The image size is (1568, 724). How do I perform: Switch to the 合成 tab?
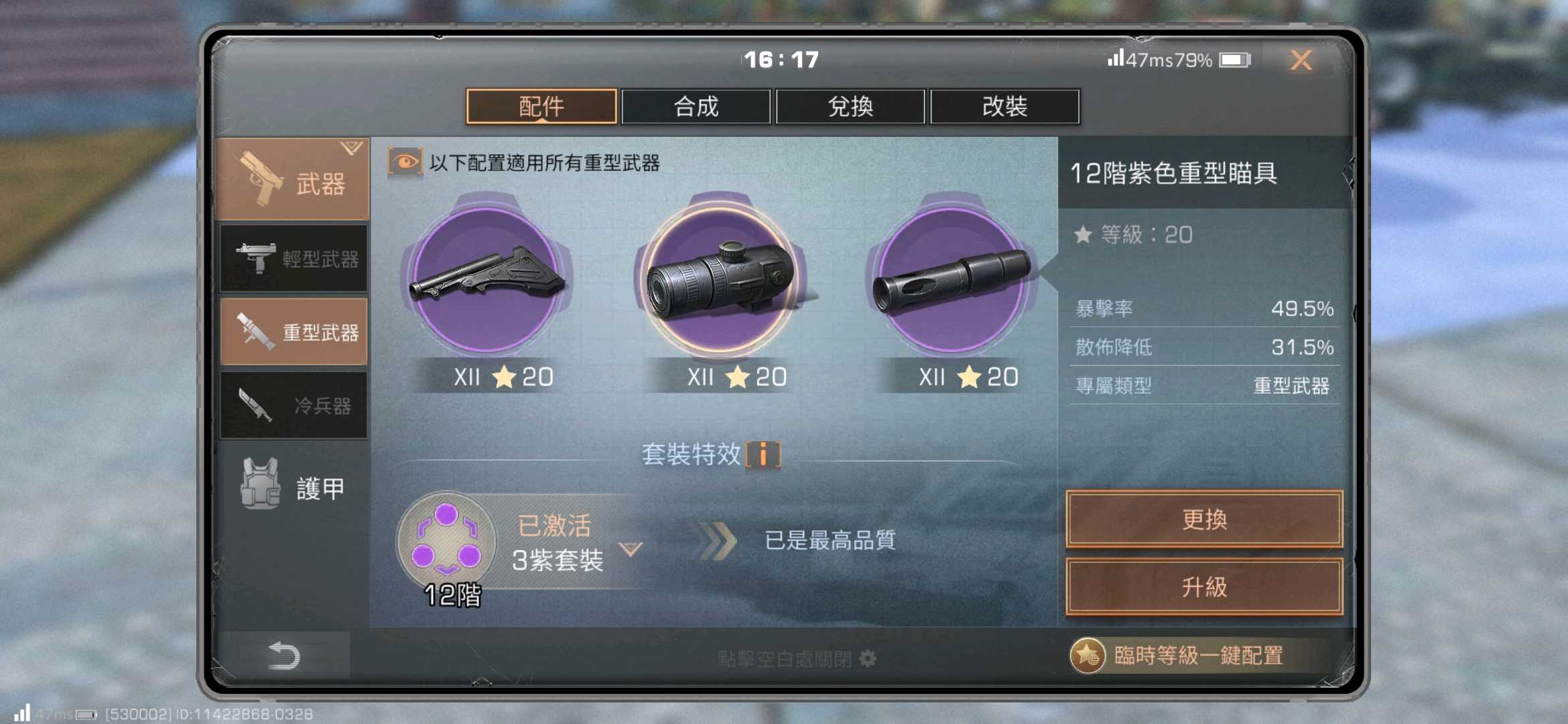pyautogui.click(x=696, y=107)
